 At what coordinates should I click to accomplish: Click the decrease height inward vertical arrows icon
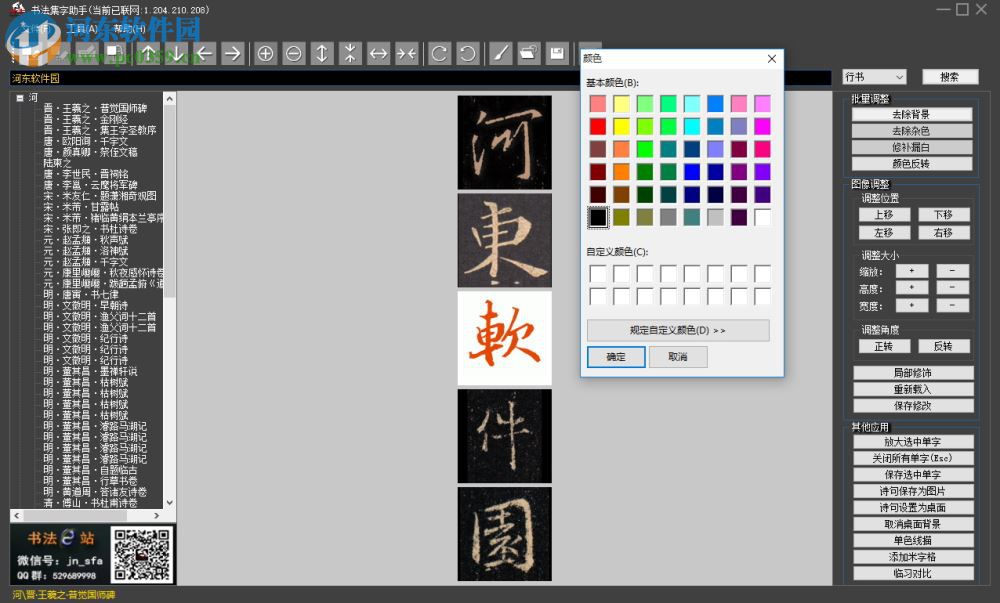(350, 54)
